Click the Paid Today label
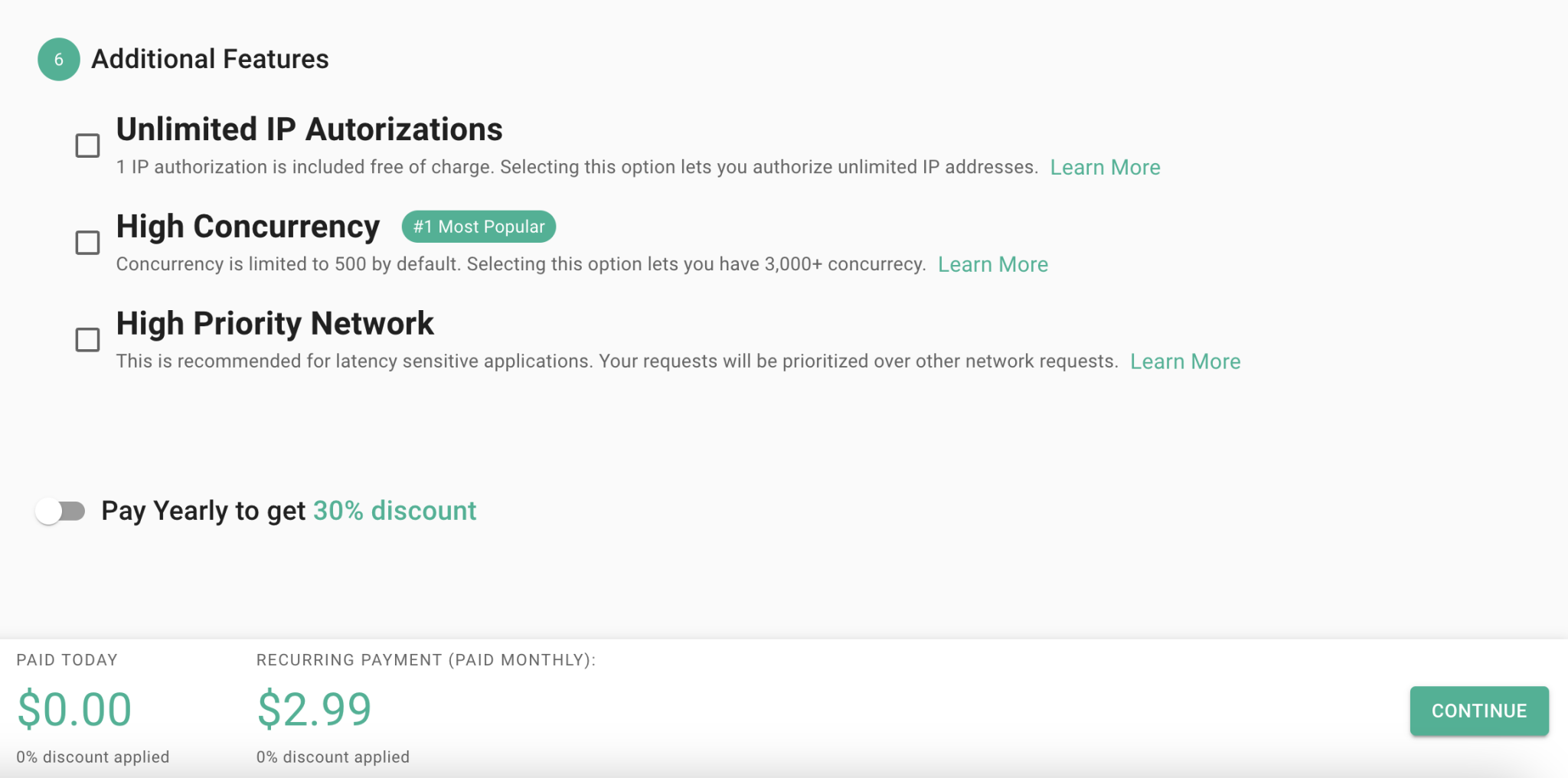 pos(67,660)
